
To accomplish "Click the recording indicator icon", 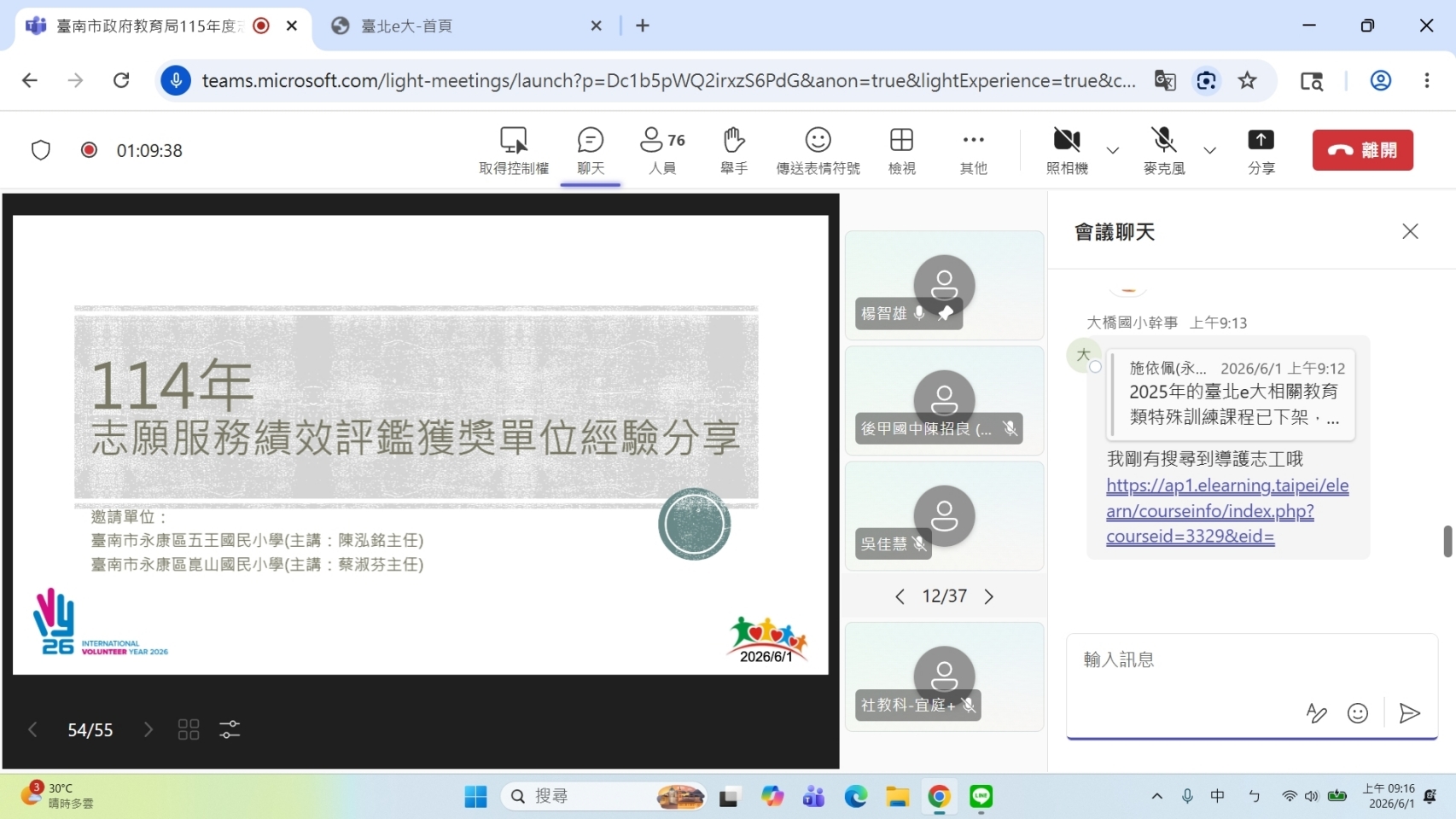I will (89, 150).
